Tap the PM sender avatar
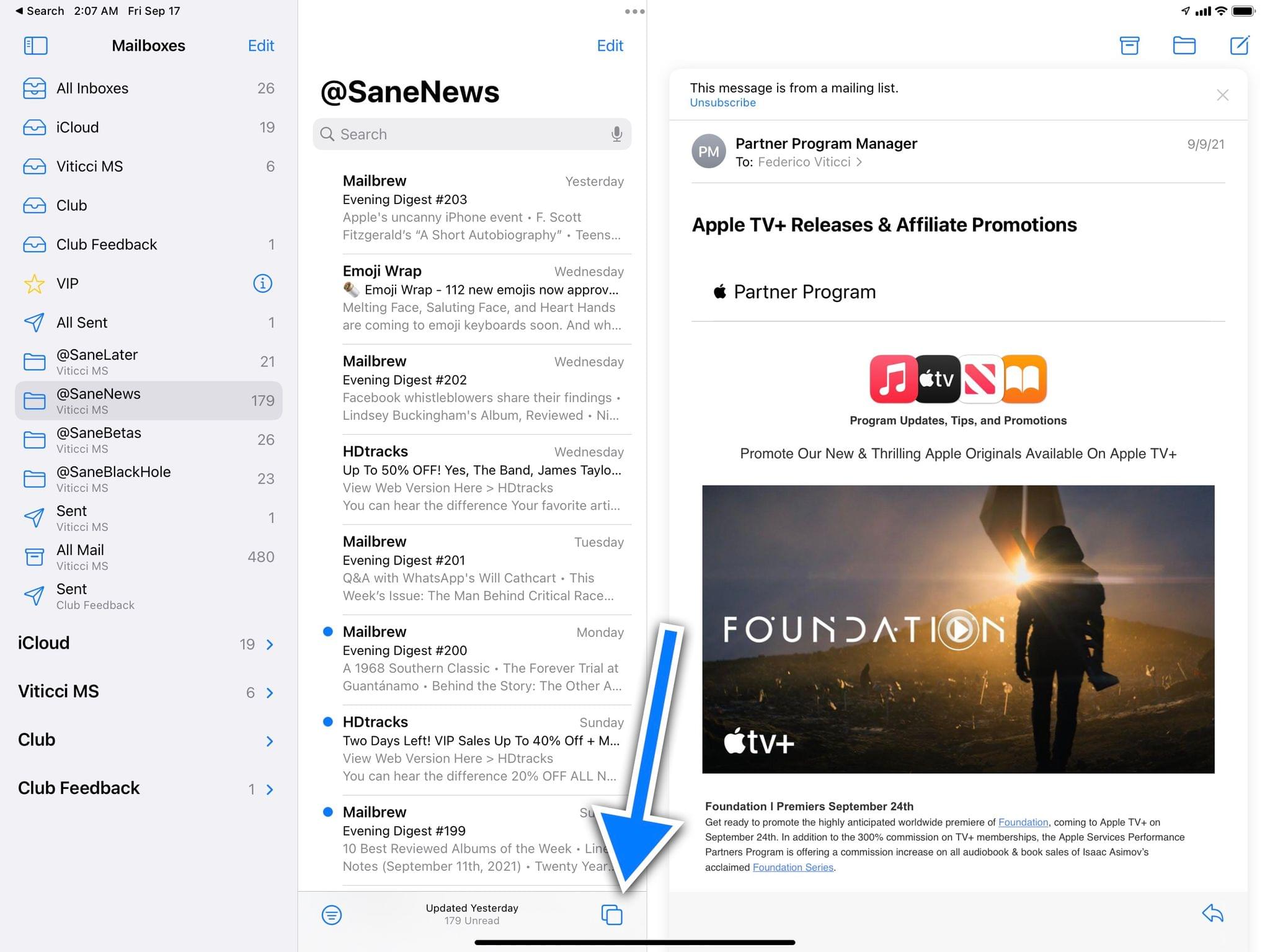This screenshot has height=952, width=1270. (708, 151)
